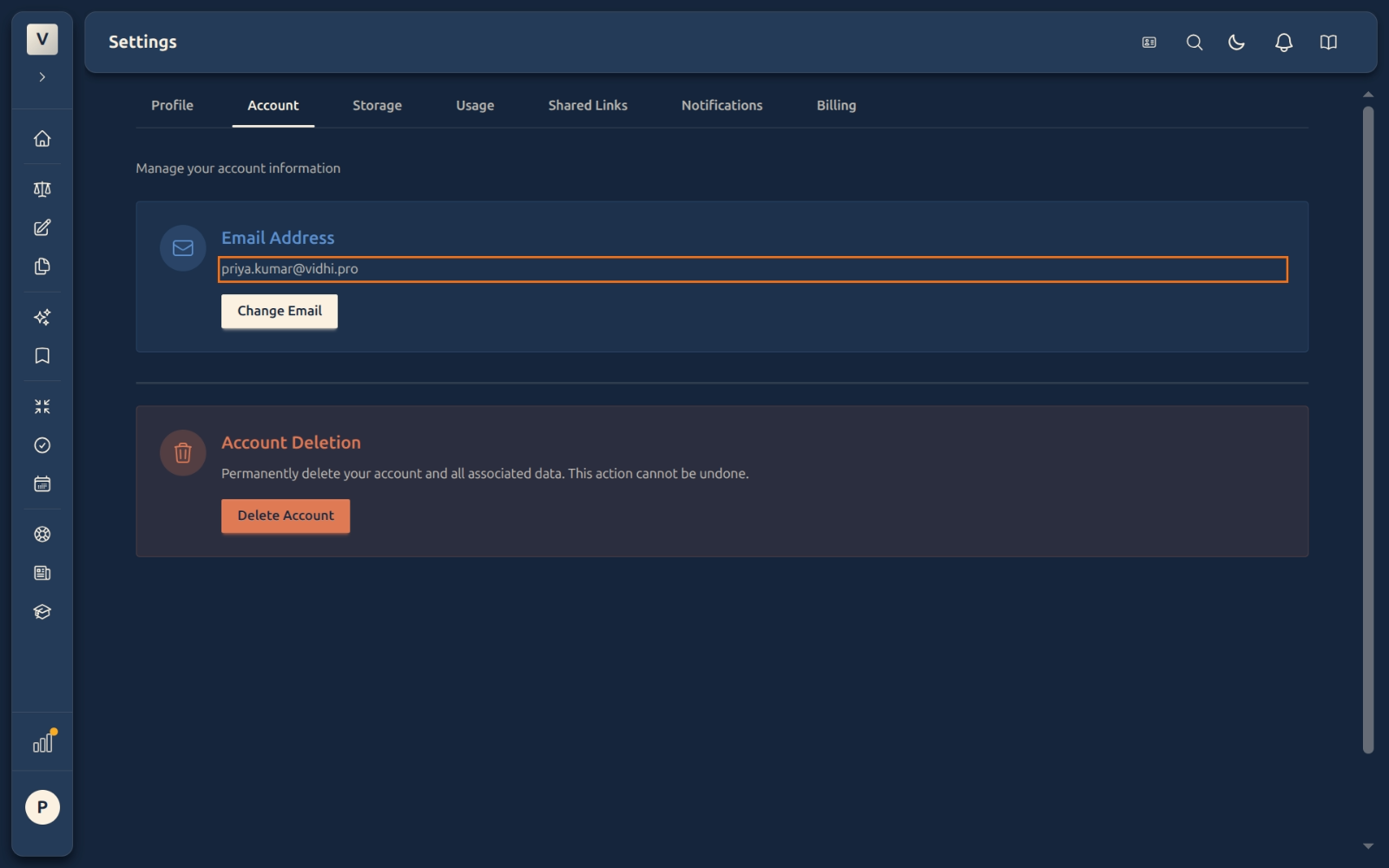
Task: Open the newspaper icon in the sidebar
Action: 42,573
